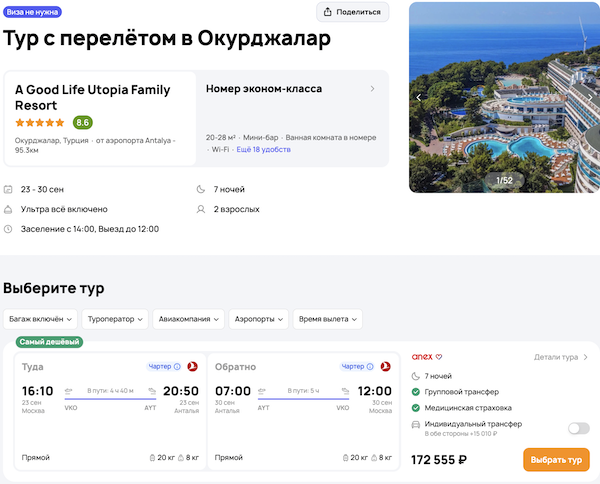This screenshot has width=600, height=484.
Task: Click Turkish Airlines logo on outbound flight
Action: (x=192, y=367)
